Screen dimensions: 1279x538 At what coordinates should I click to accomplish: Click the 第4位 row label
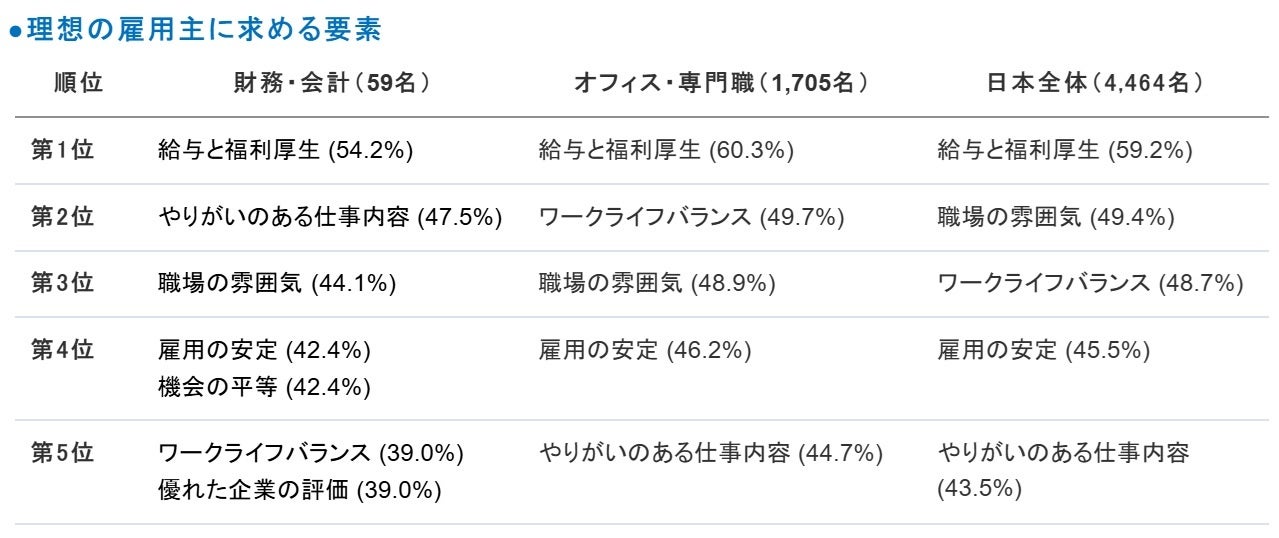click(62, 350)
